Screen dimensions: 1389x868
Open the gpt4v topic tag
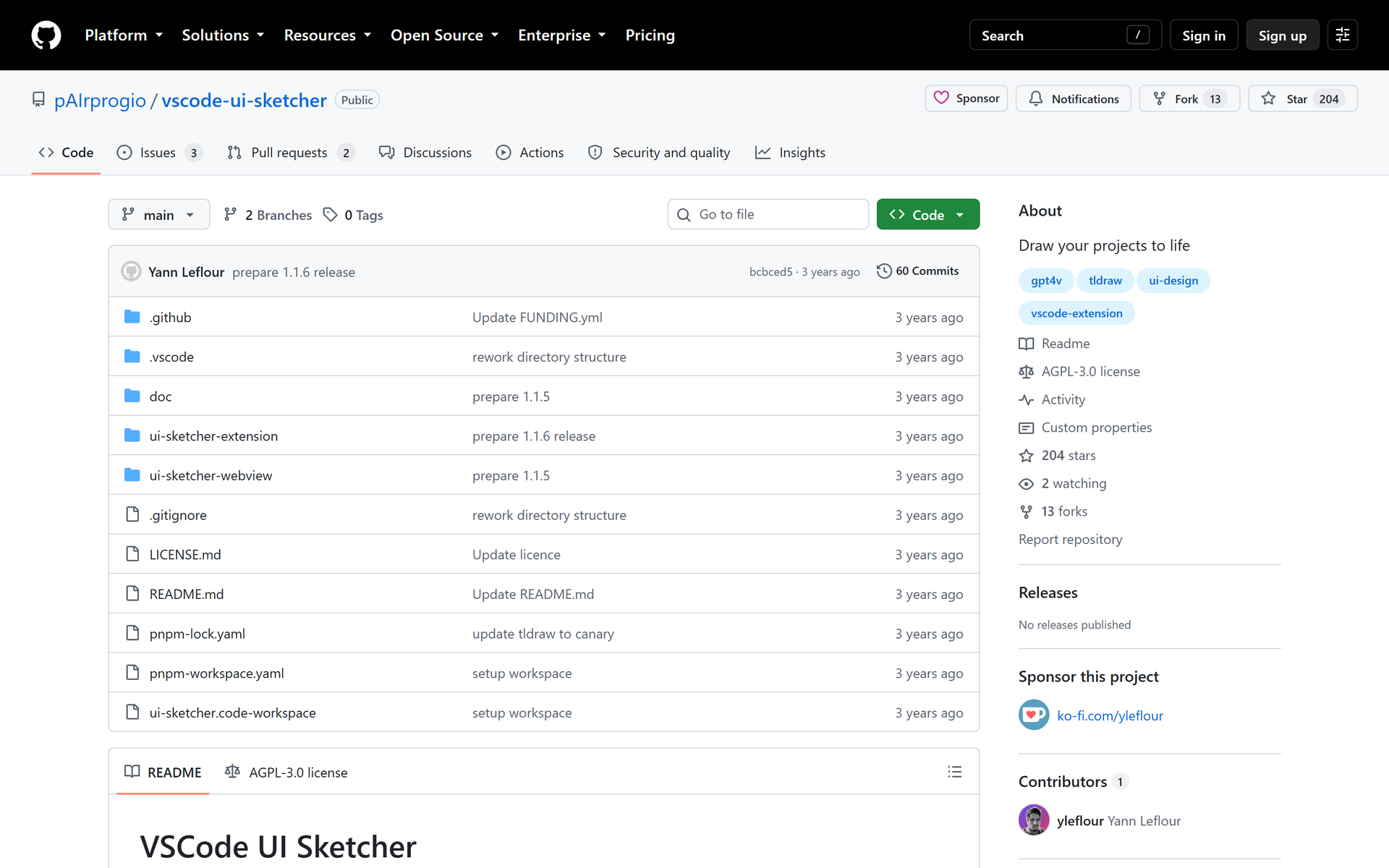[x=1046, y=281]
